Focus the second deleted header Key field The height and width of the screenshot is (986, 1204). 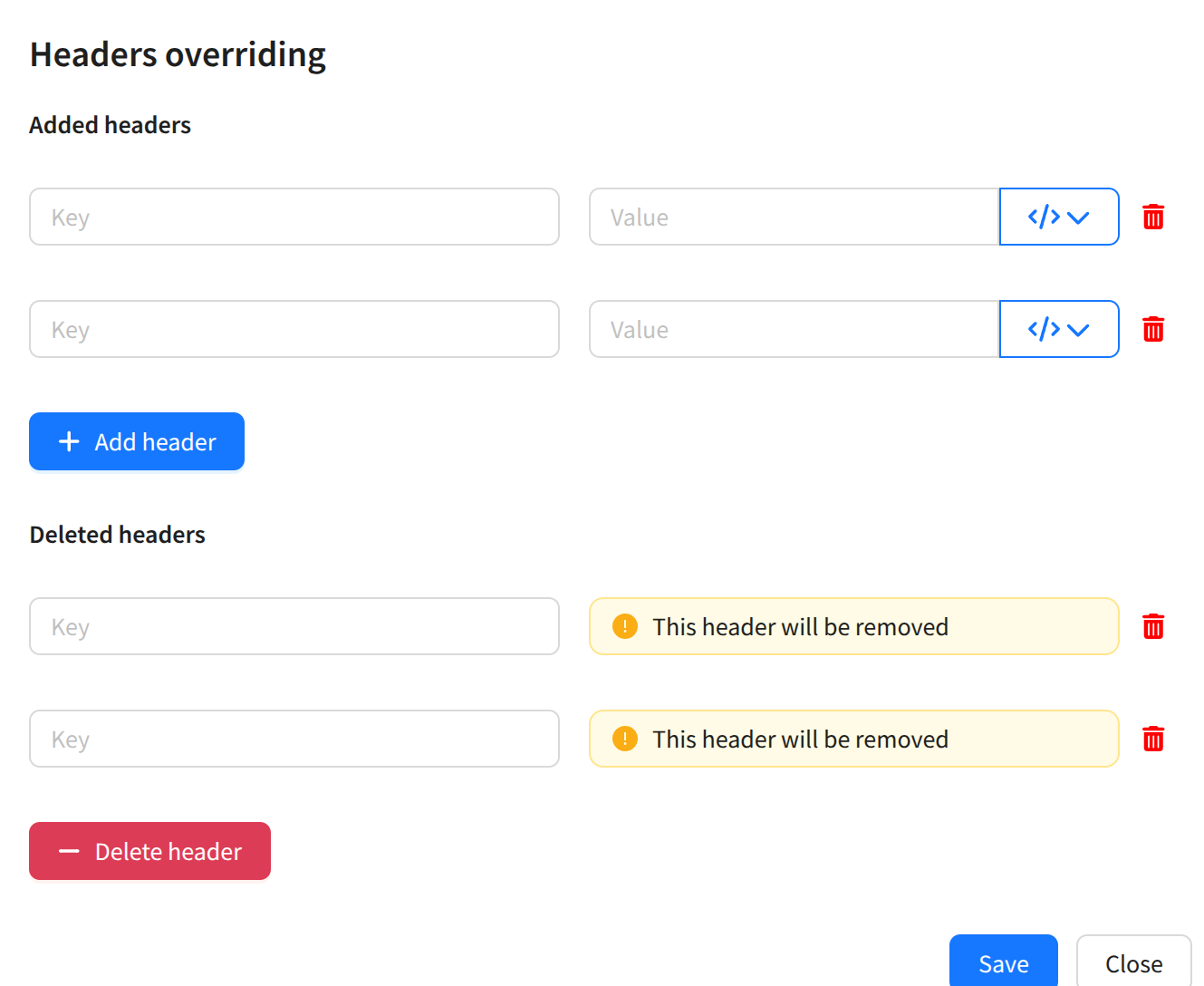(294, 739)
